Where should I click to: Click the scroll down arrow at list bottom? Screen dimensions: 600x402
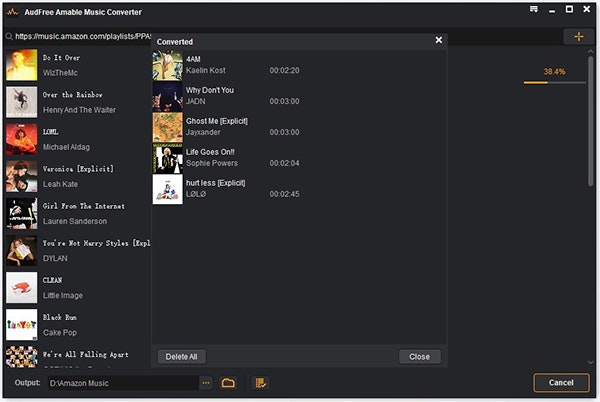[x=591, y=362]
